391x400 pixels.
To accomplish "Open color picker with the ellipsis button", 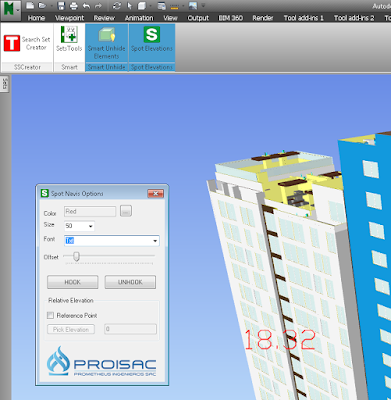I will coord(126,211).
